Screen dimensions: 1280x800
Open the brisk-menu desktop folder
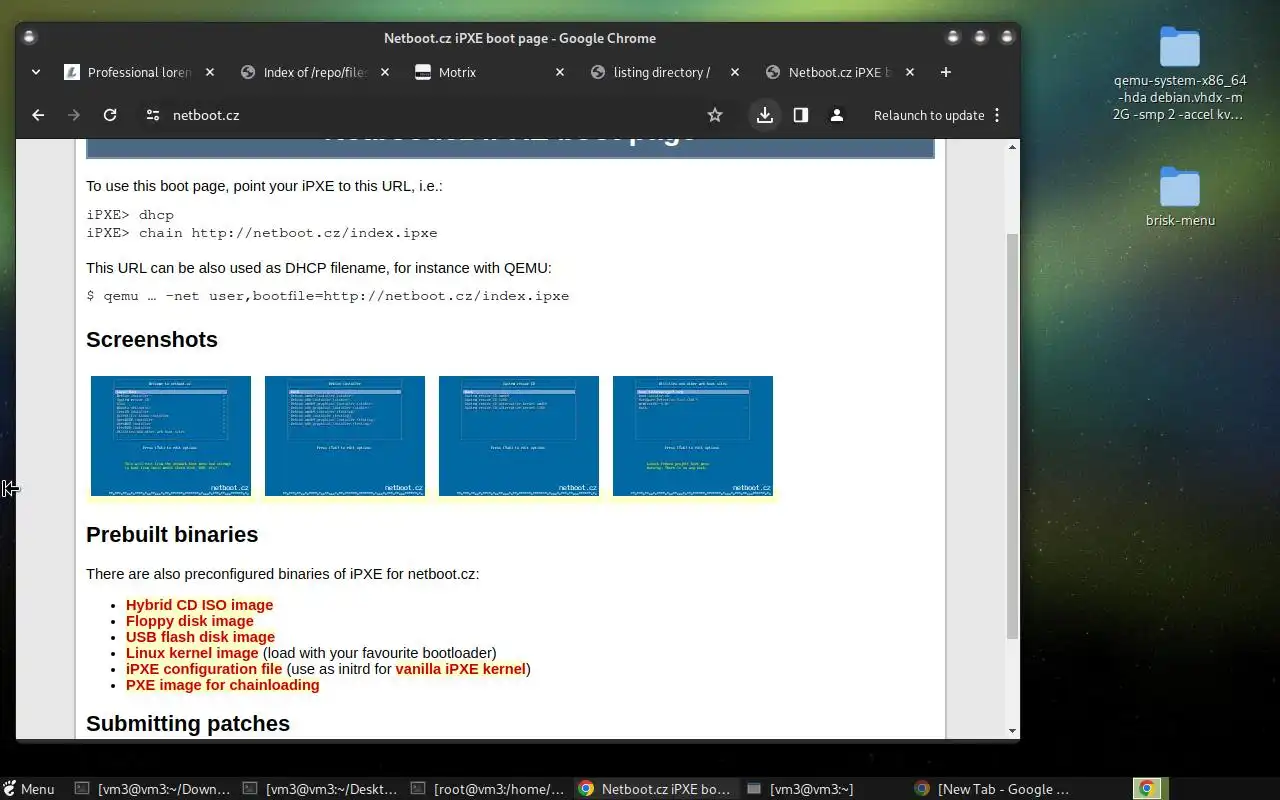tap(1180, 197)
